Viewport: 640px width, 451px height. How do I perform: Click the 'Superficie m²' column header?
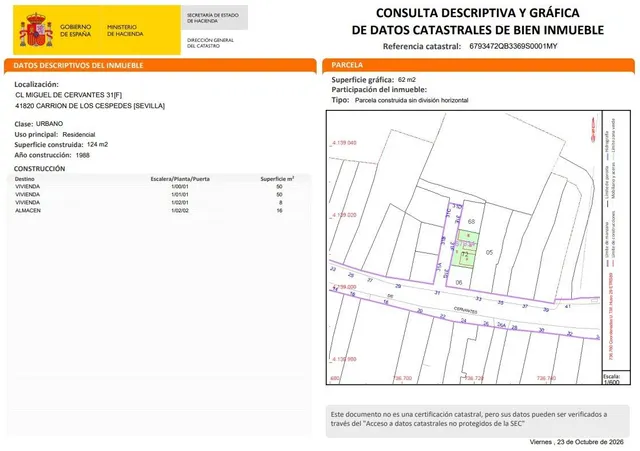coord(277,179)
